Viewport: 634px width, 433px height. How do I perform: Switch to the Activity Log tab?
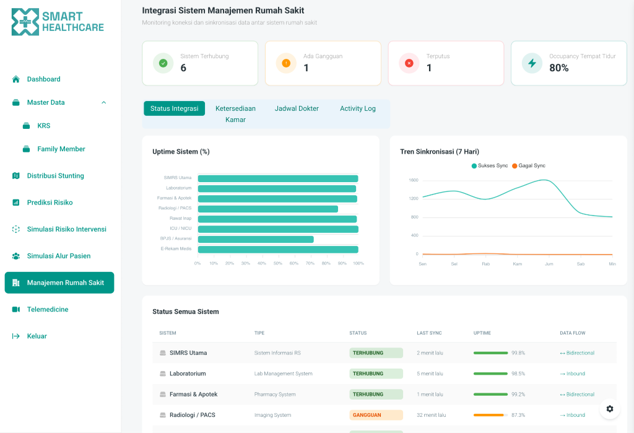357,108
